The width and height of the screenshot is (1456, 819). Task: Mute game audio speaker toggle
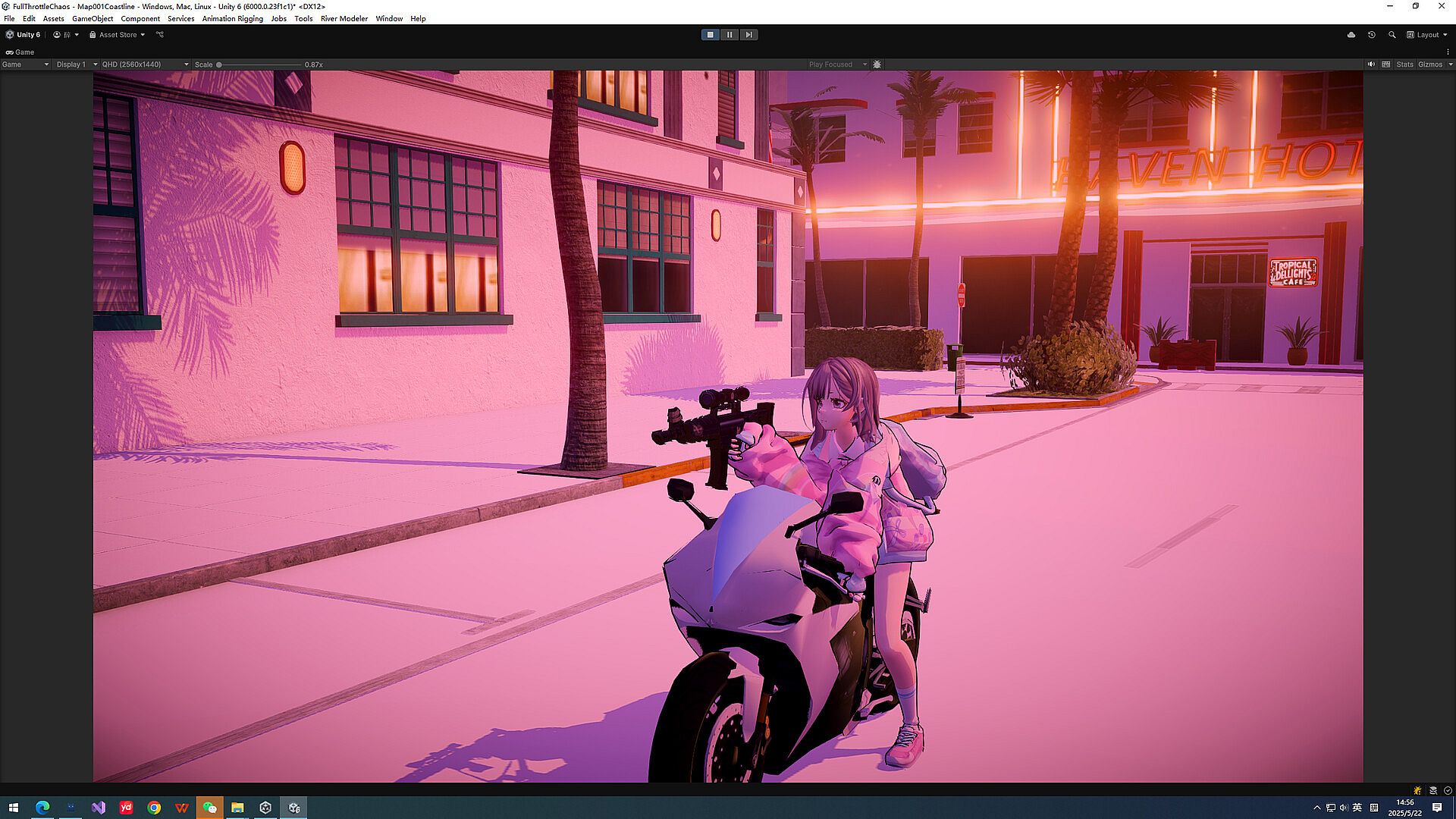[1371, 64]
